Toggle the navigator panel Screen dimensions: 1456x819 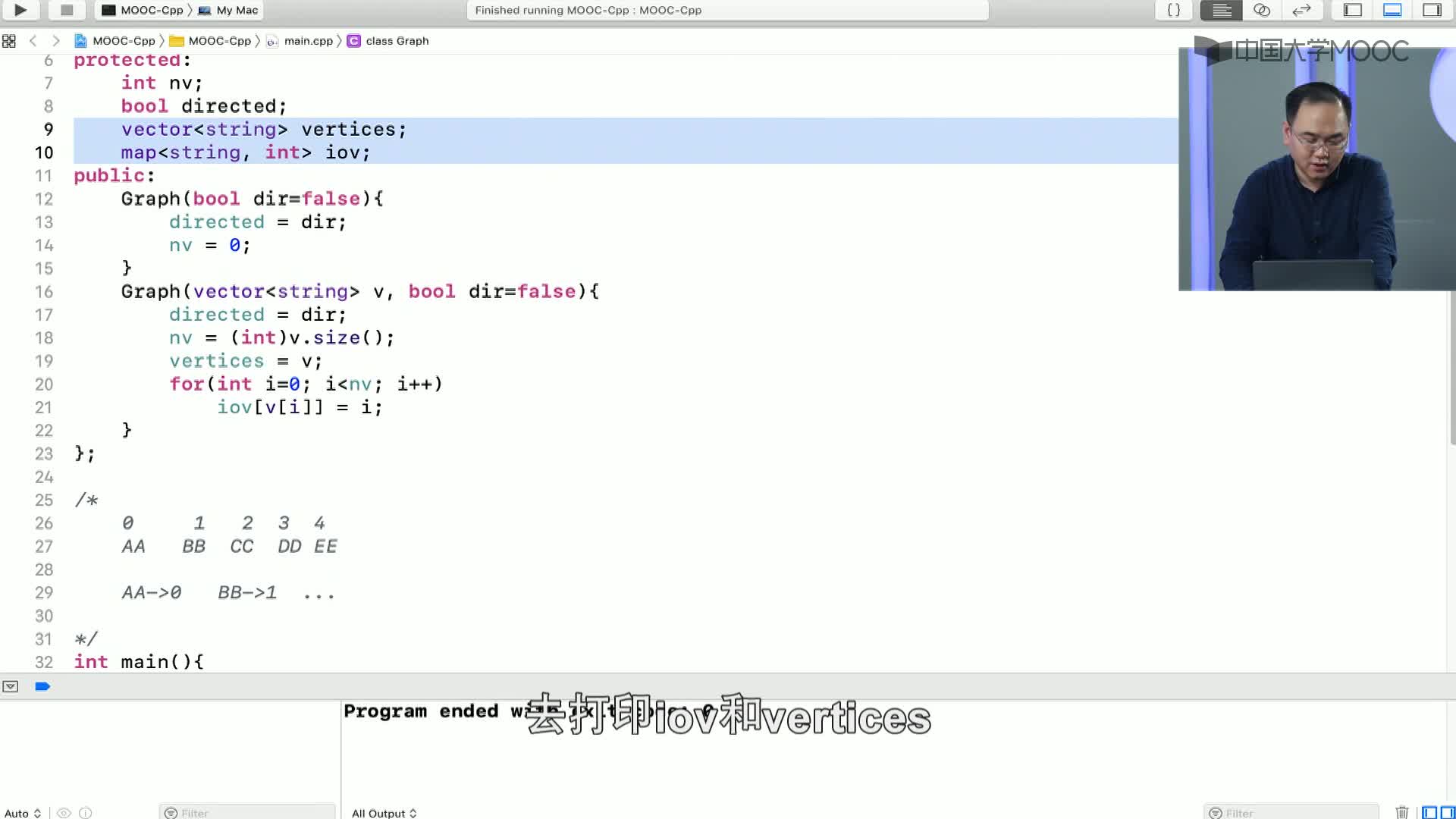(1353, 10)
